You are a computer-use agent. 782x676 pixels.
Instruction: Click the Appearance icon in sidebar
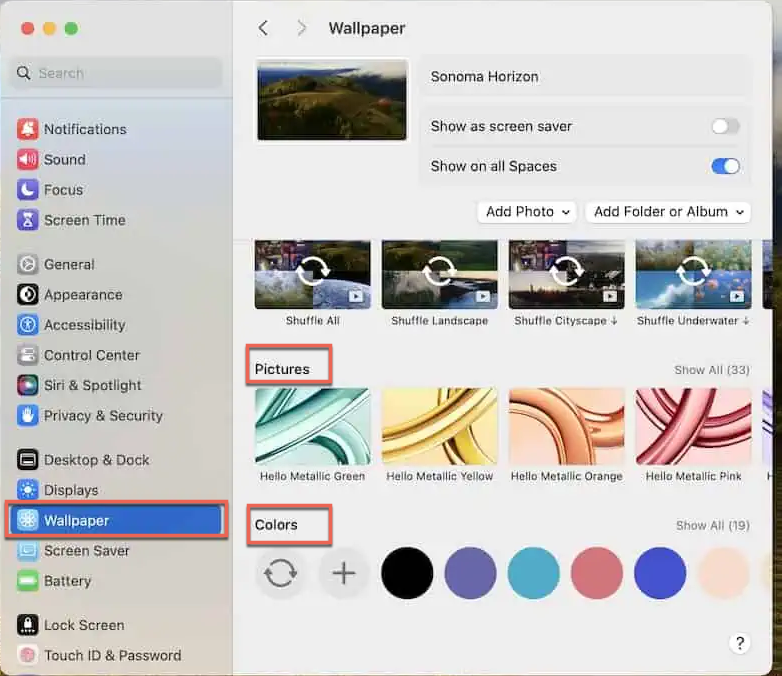click(27, 295)
